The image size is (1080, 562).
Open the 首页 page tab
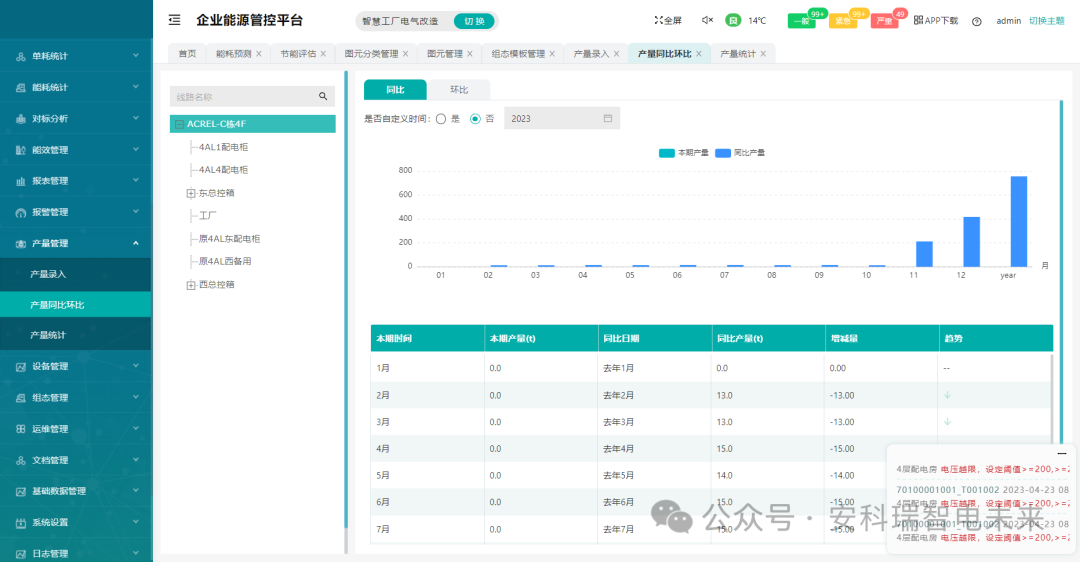(187, 54)
